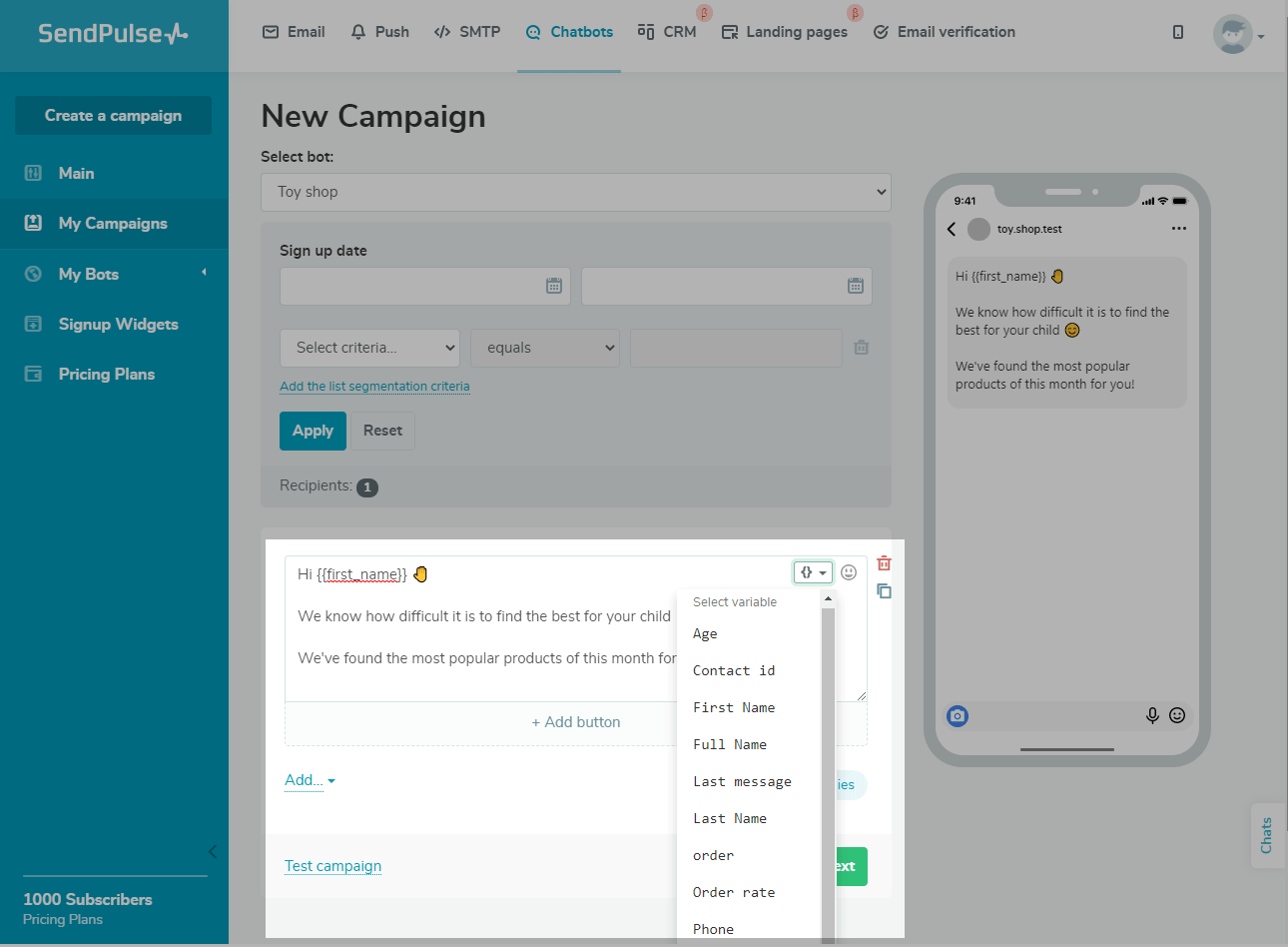Click the criteria value input field
The width and height of the screenshot is (1288, 947).
point(736,348)
